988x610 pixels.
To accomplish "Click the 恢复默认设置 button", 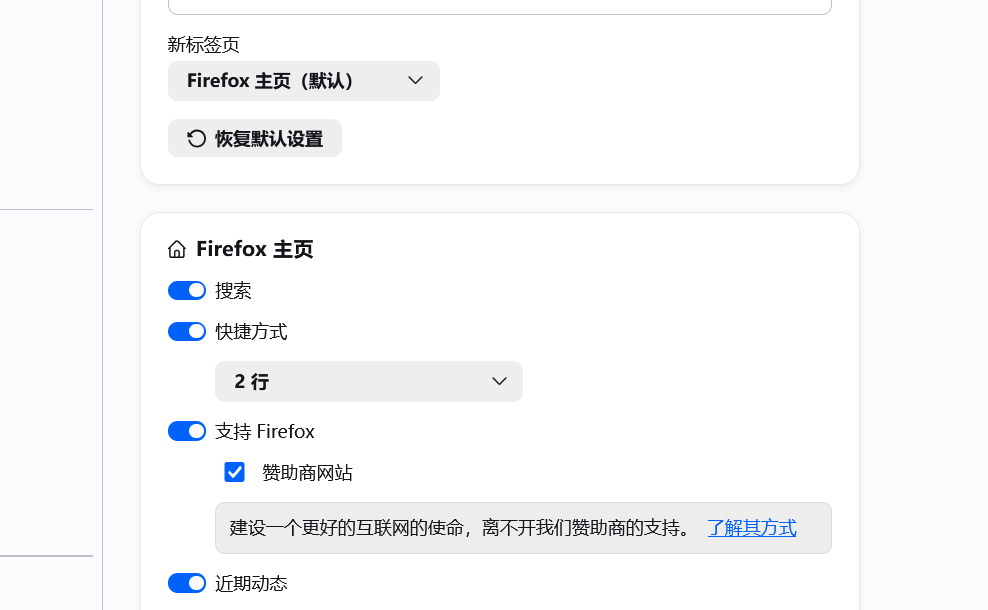I will click(255, 138).
